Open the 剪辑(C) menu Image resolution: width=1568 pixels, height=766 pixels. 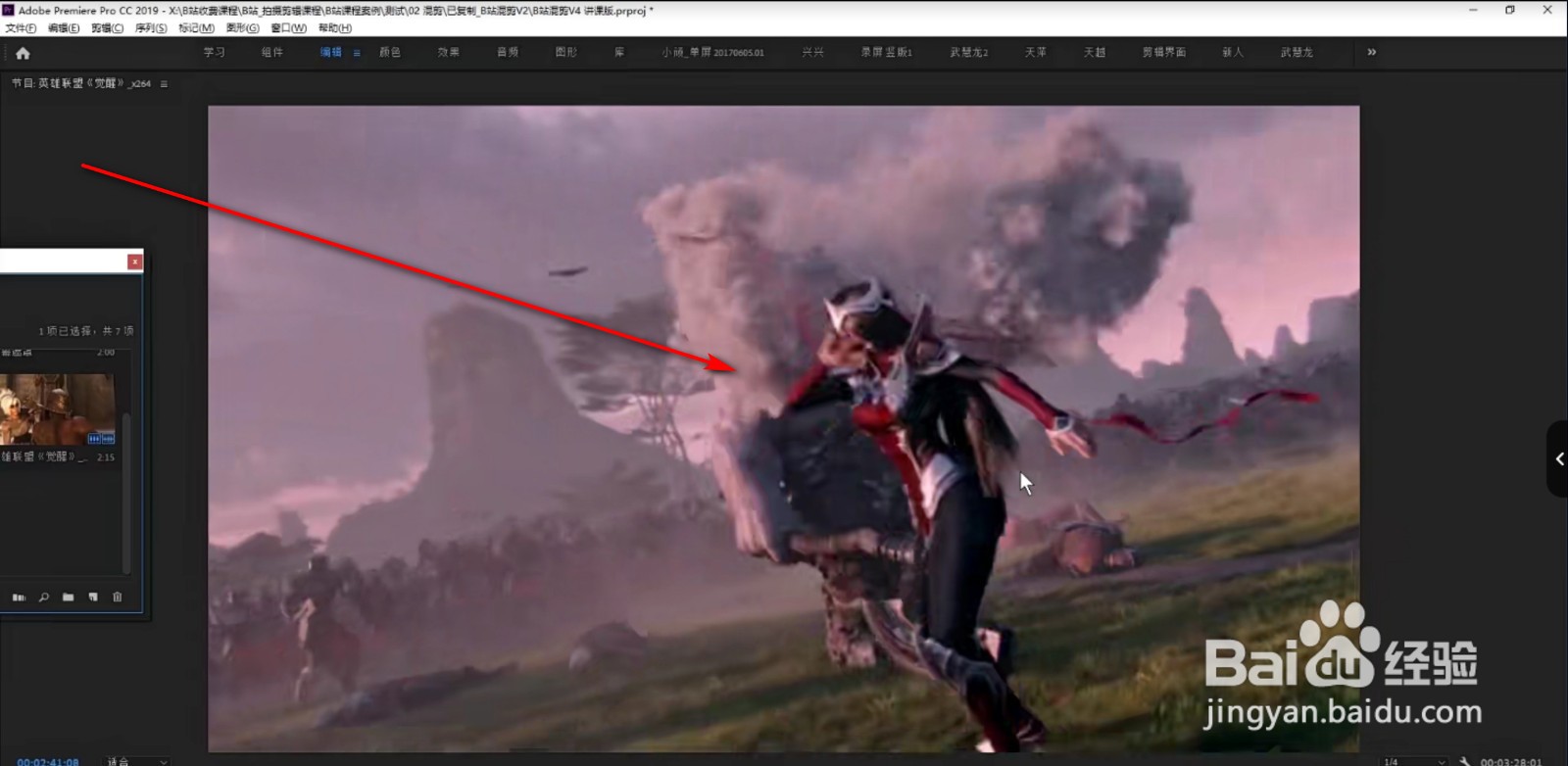(107, 28)
